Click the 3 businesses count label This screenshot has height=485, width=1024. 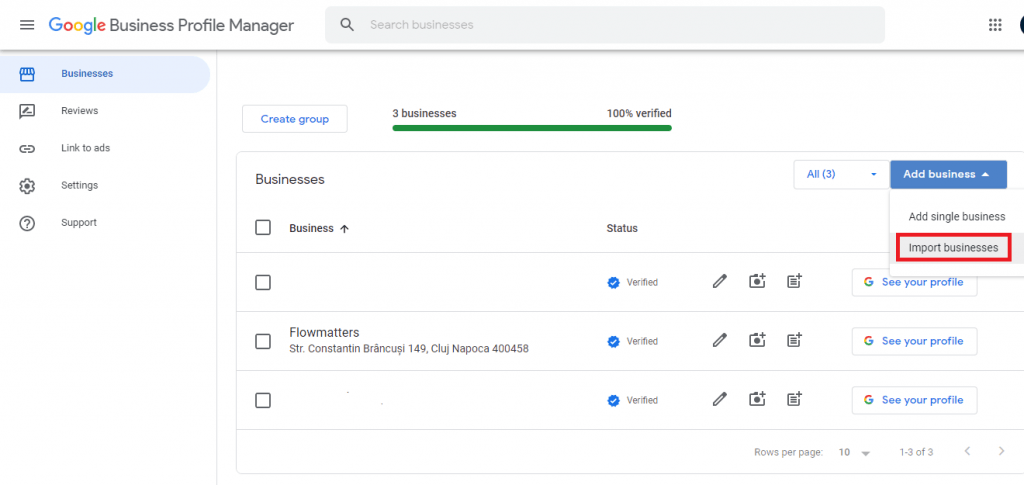pyautogui.click(x=424, y=114)
